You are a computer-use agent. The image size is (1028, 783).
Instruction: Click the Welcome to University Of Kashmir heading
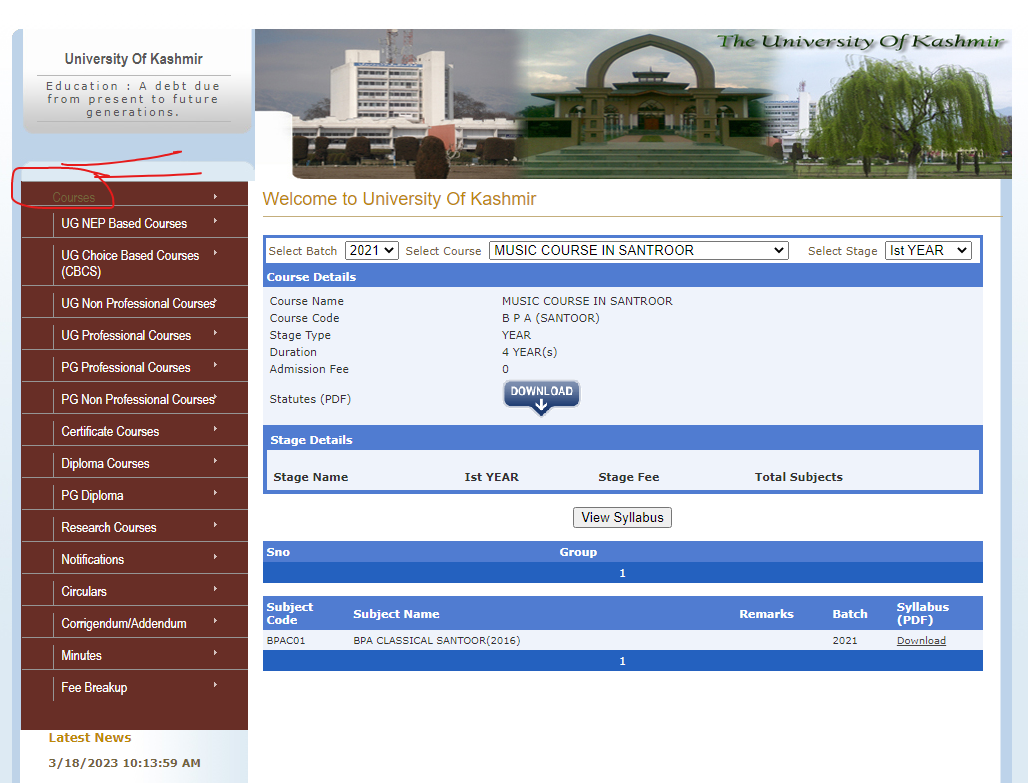pos(399,199)
